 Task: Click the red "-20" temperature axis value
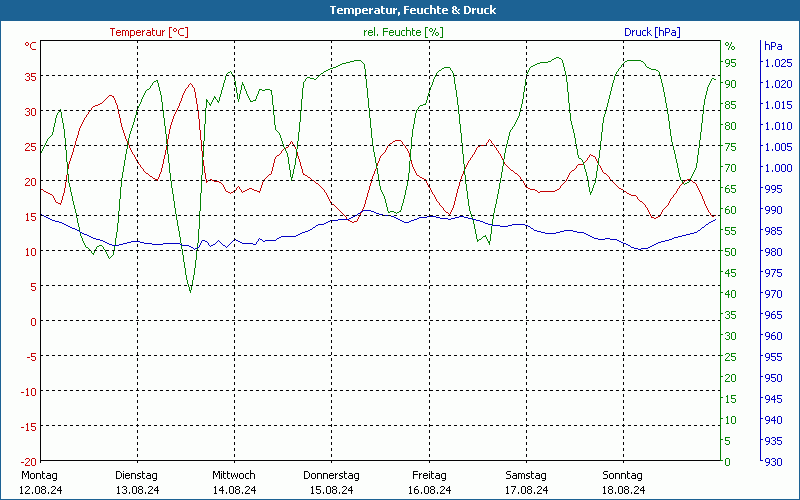(x=29, y=461)
